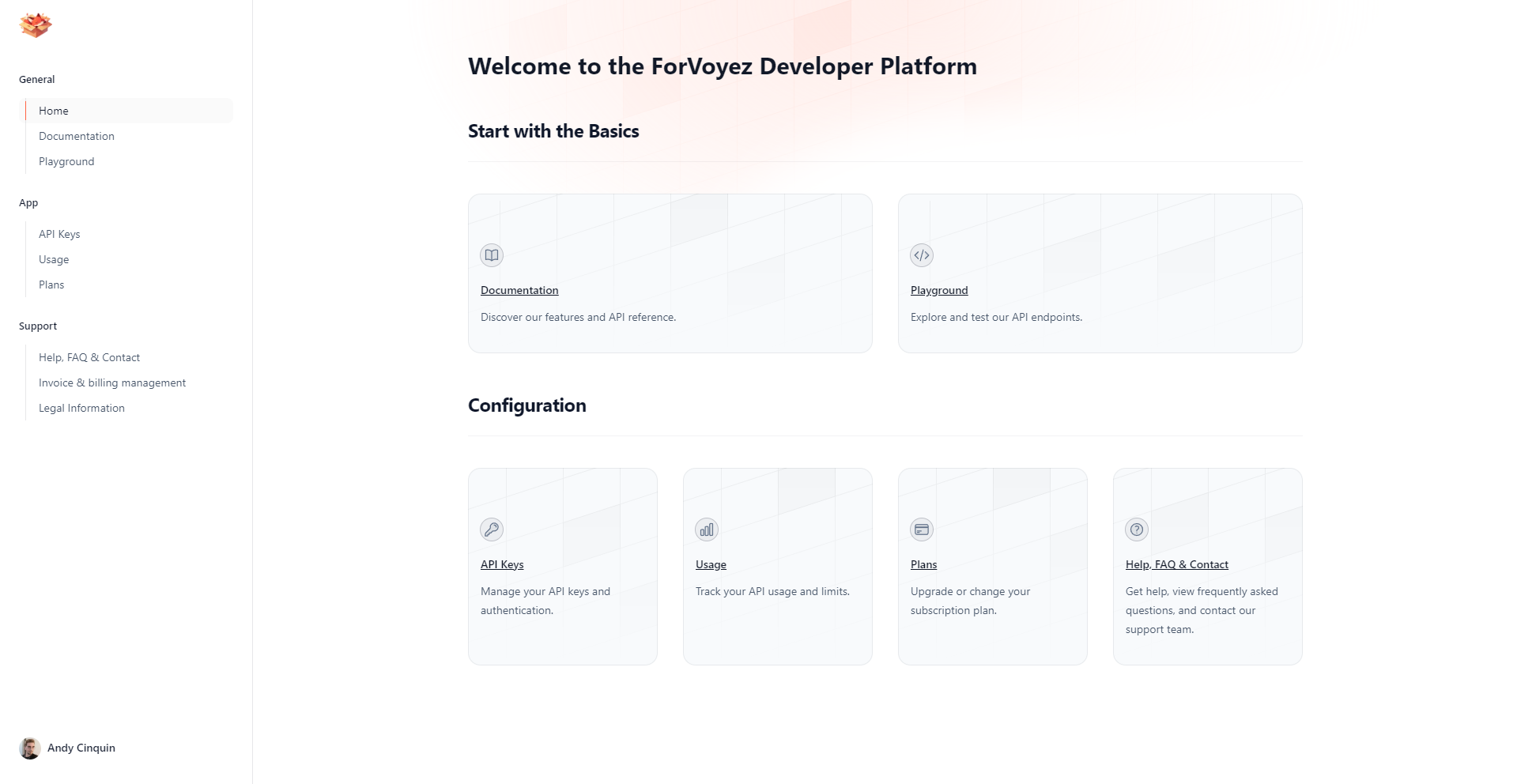Follow the API Keys card link
This screenshot has height=784, width=1517.
[502, 564]
